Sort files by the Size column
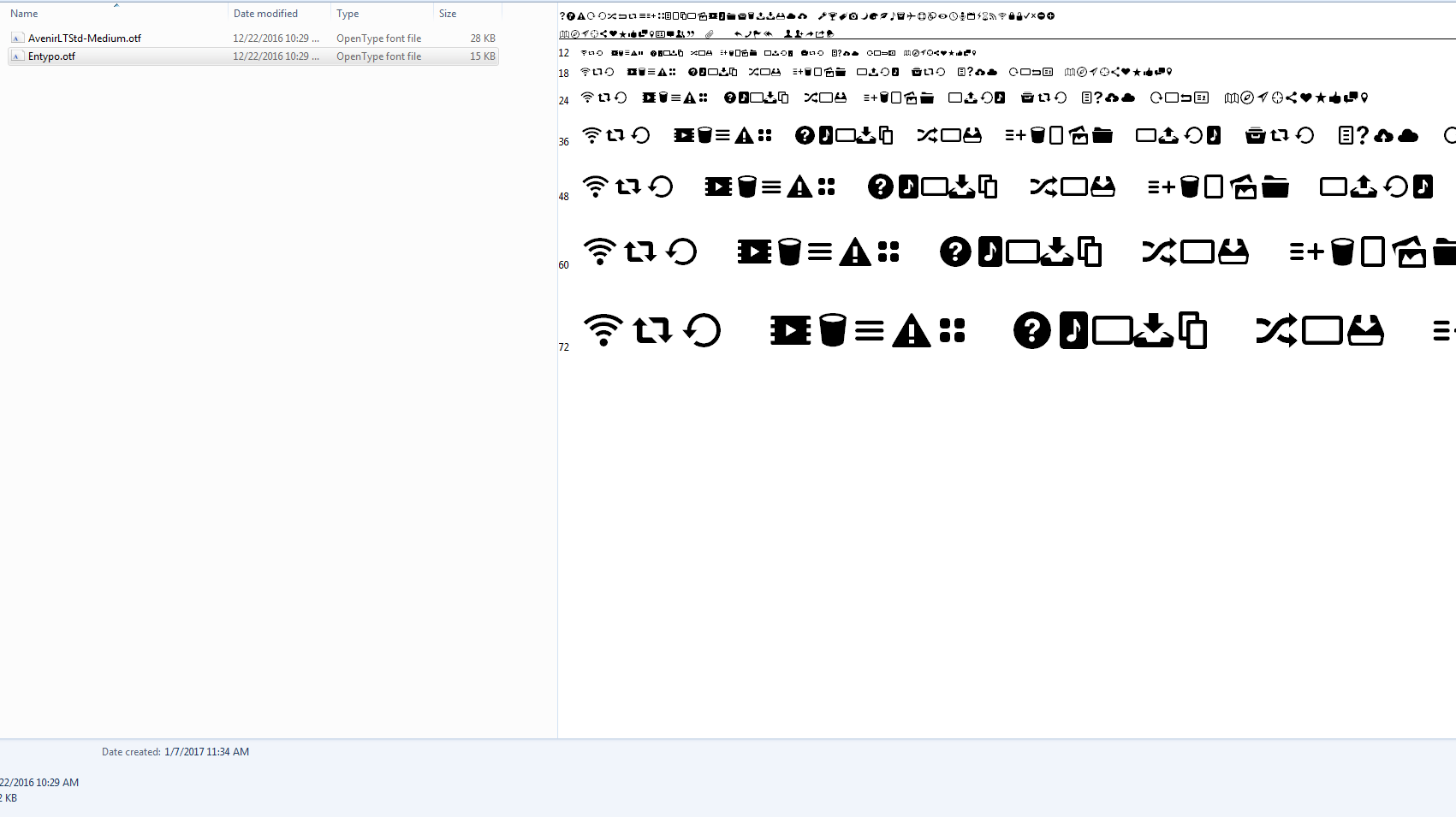The width and height of the screenshot is (1456, 817). point(448,13)
